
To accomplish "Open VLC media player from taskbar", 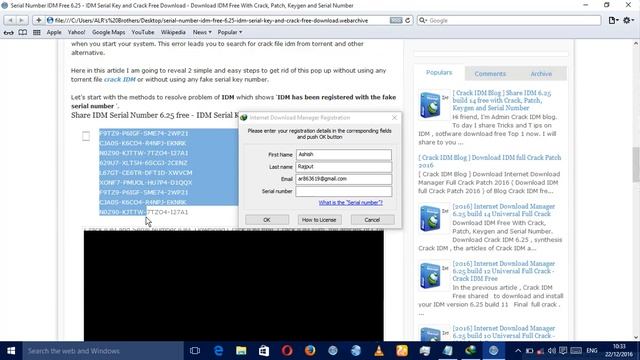I will pyautogui.click(x=379, y=351).
